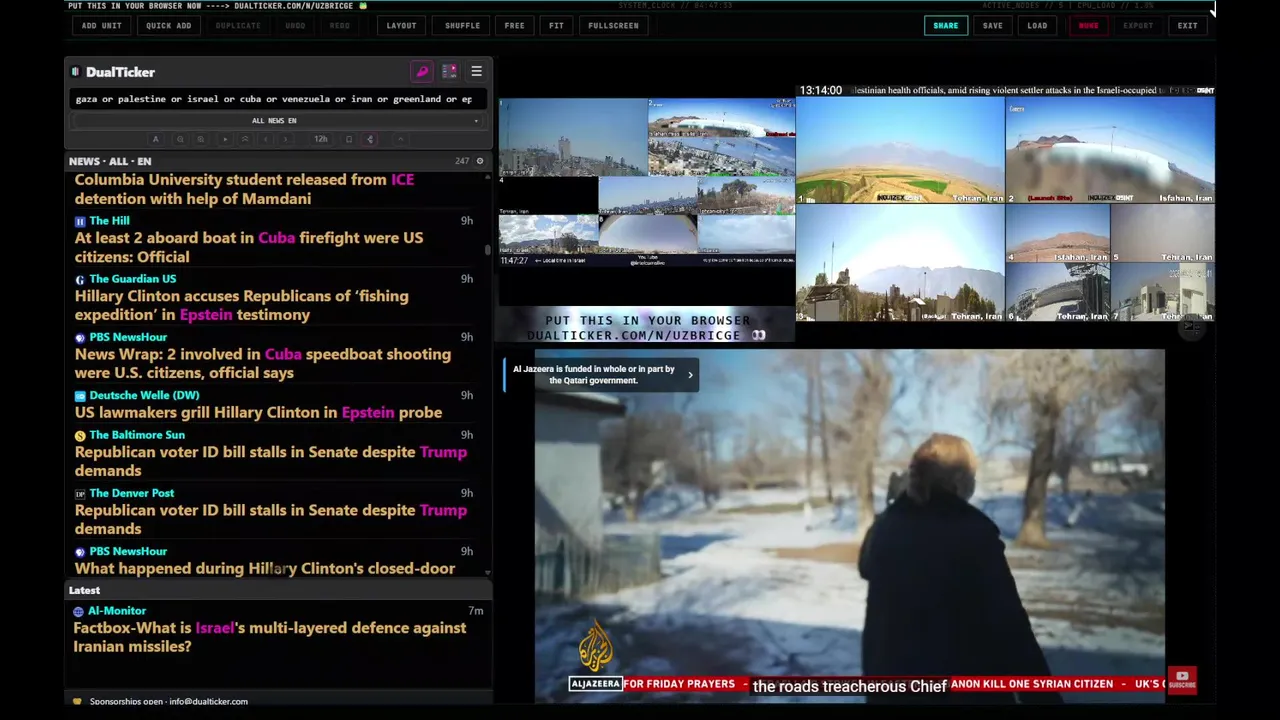The width and height of the screenshot is (1280, 720).
Task: Click the red NUKE button
Action: (1088, 25)
